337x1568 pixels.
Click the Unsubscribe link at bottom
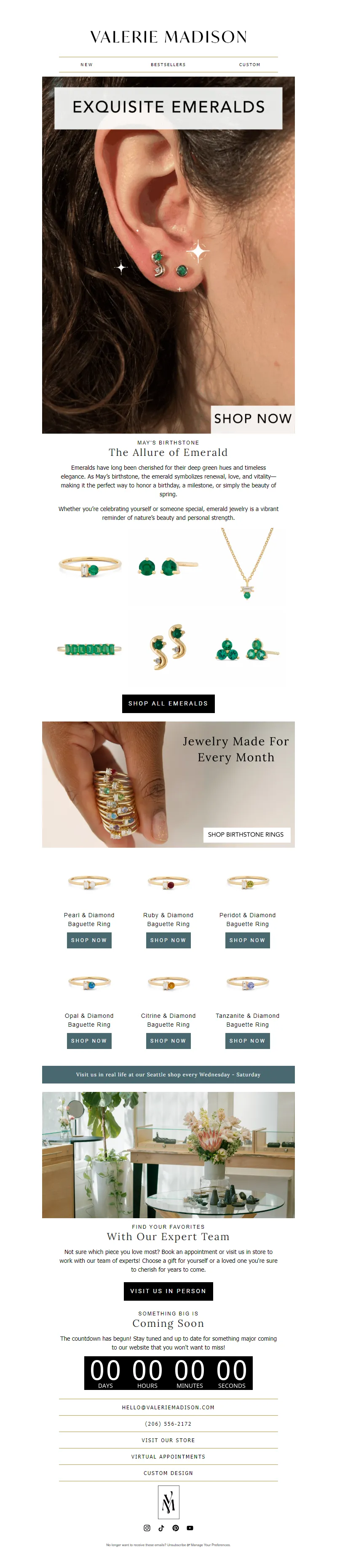177,1544
